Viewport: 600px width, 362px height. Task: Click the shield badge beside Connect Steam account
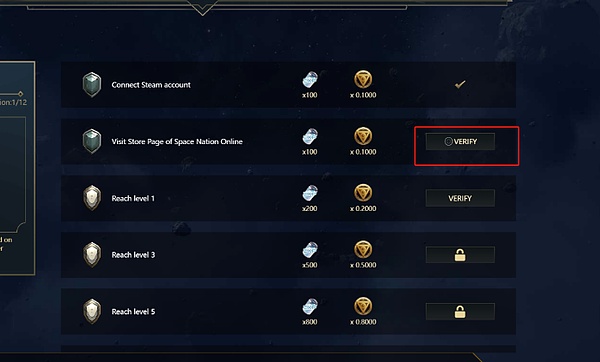point(92,84)
